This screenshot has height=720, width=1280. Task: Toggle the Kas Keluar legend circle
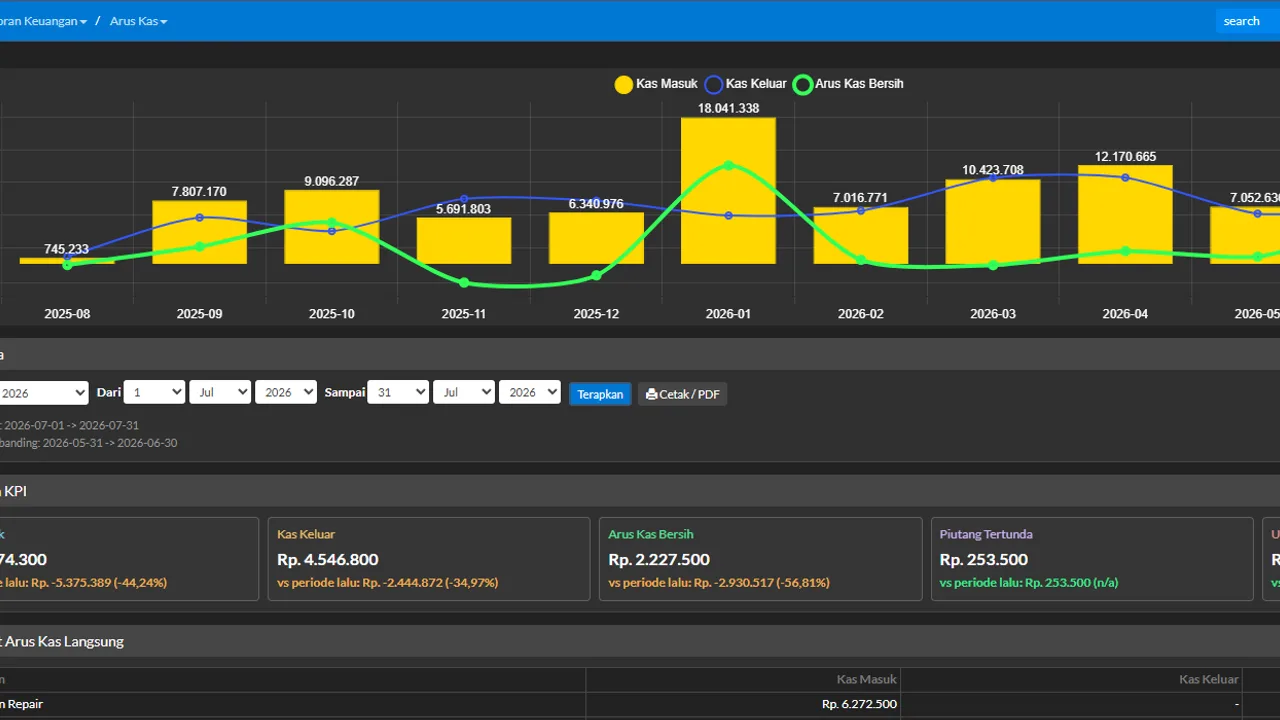pyautogui.click(x=714, y=85)
